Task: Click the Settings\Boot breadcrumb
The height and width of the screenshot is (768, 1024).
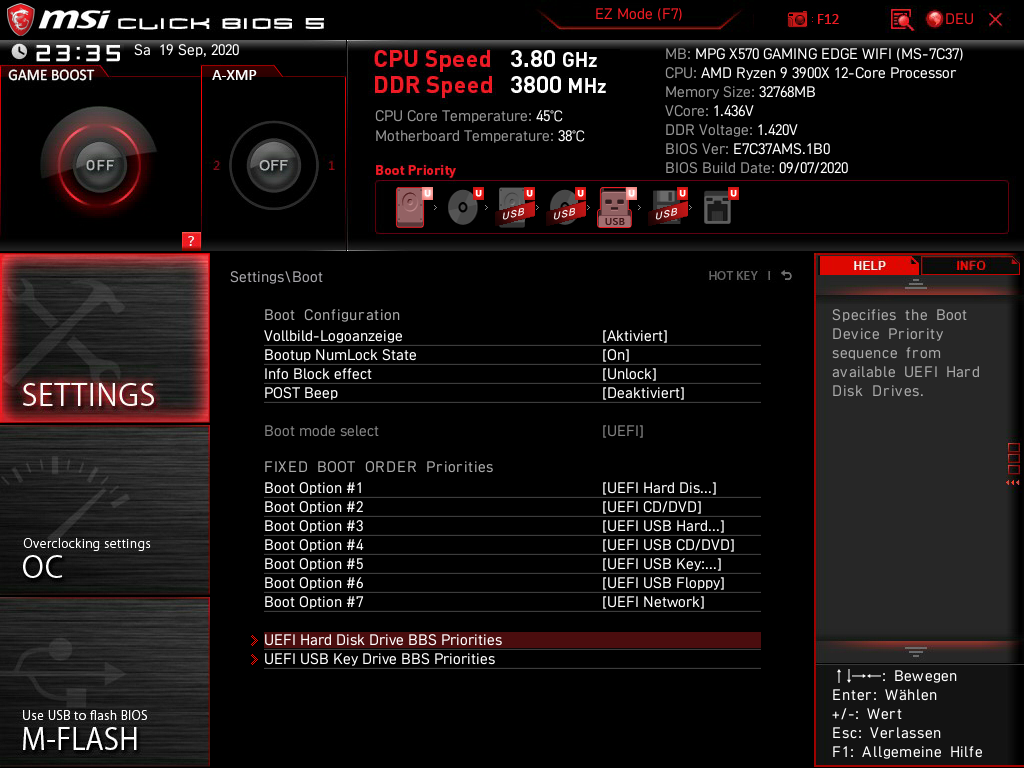Action: pos(276,277)
